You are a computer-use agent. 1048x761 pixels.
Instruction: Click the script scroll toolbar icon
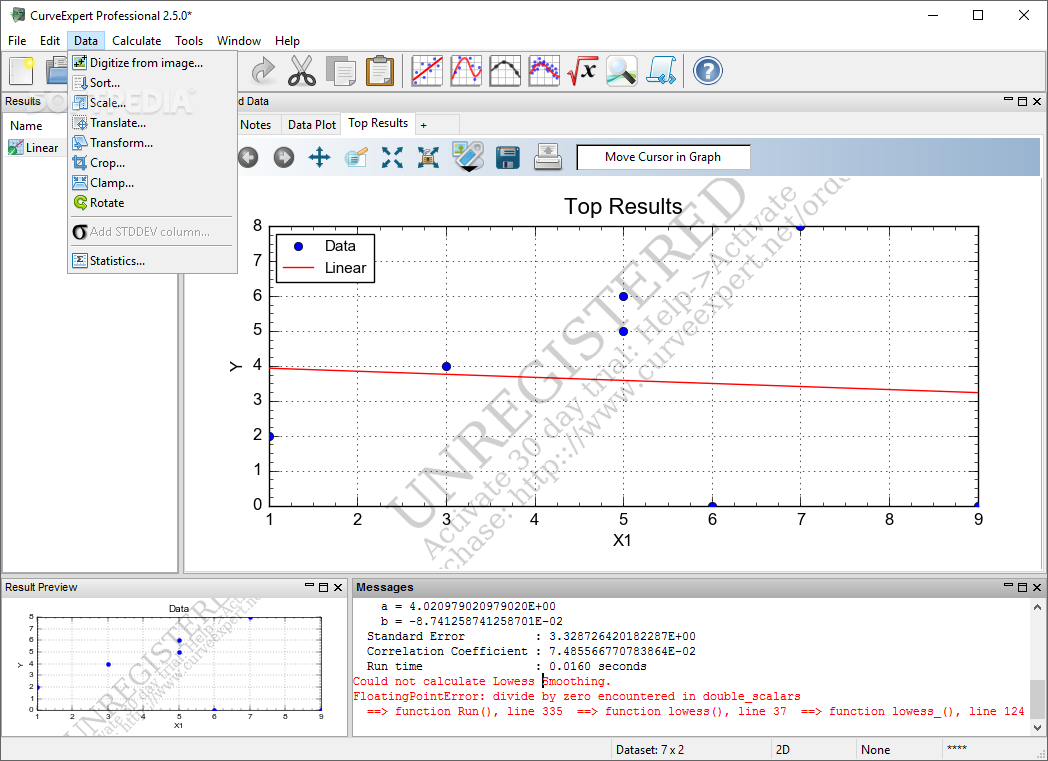click(661, 71)
